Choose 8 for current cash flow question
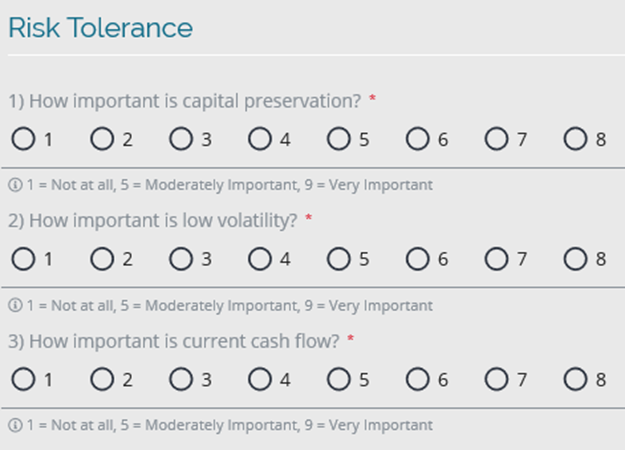Viewport: 625px width, 450px height. click(x=576, y=379)
